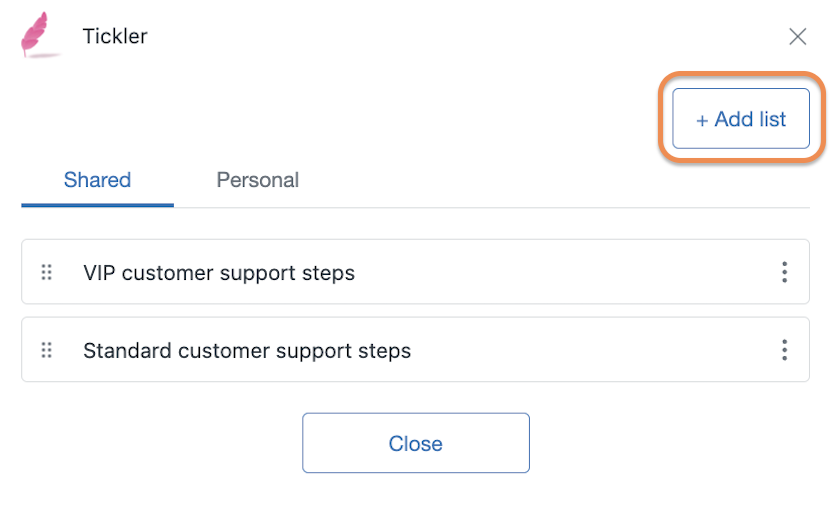
Task: Click drag handle beside Standard customer support steps
Action: pos(47,350)
